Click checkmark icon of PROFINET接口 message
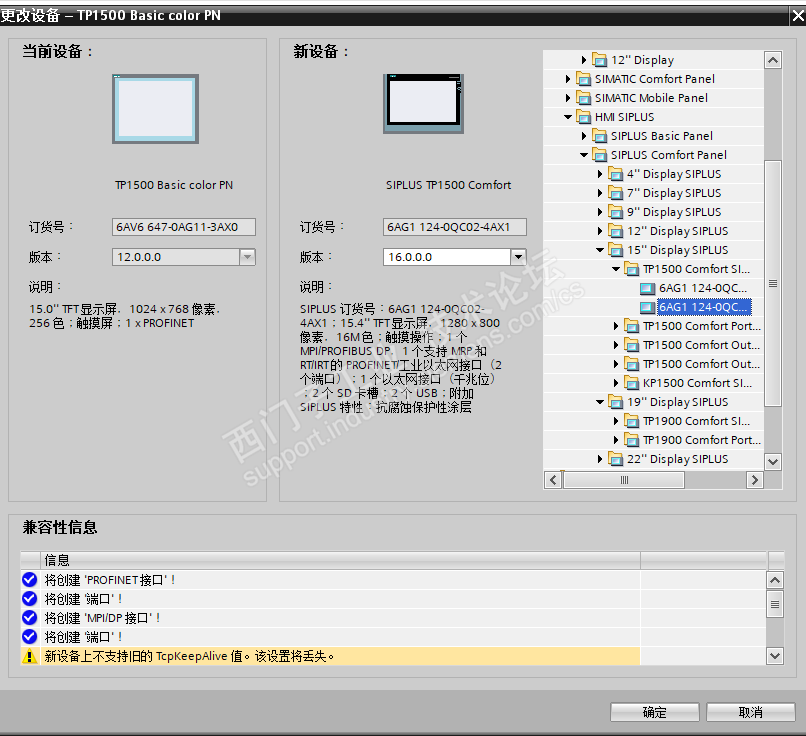 pyautogui.click(x=30, y=580)
